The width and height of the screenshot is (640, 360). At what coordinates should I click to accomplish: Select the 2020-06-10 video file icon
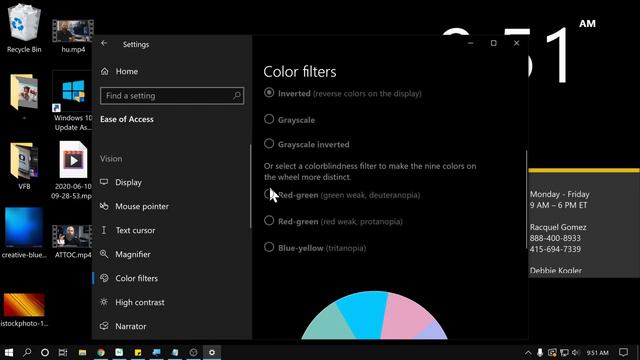pyautogui.click(x=73, y=160)
